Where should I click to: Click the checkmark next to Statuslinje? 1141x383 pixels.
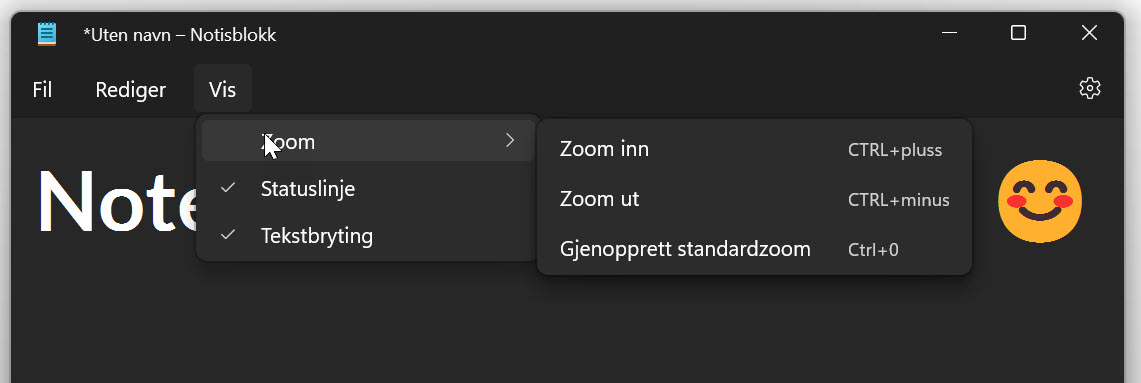coord(228,188)
